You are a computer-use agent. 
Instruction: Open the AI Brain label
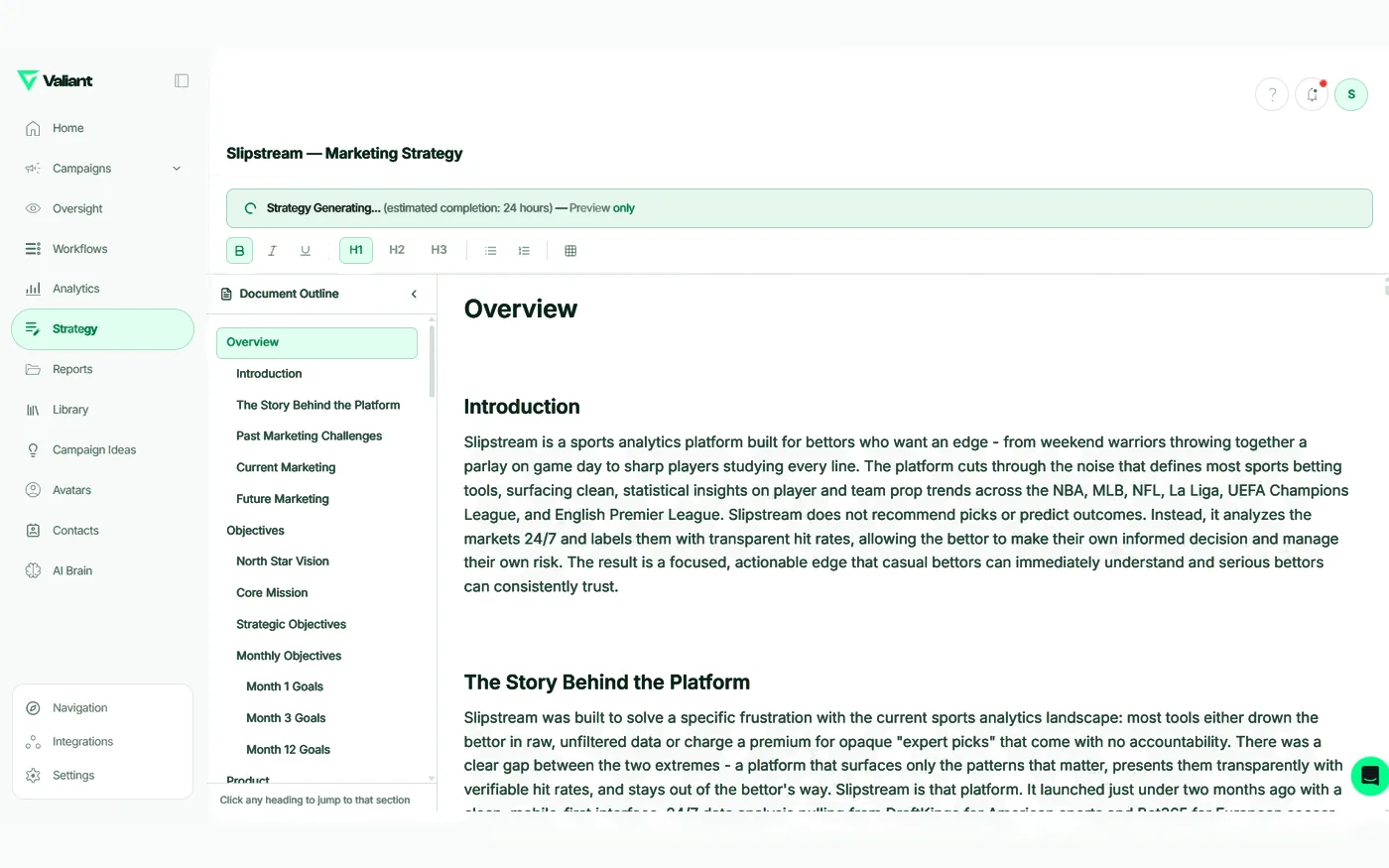(72, 570)
